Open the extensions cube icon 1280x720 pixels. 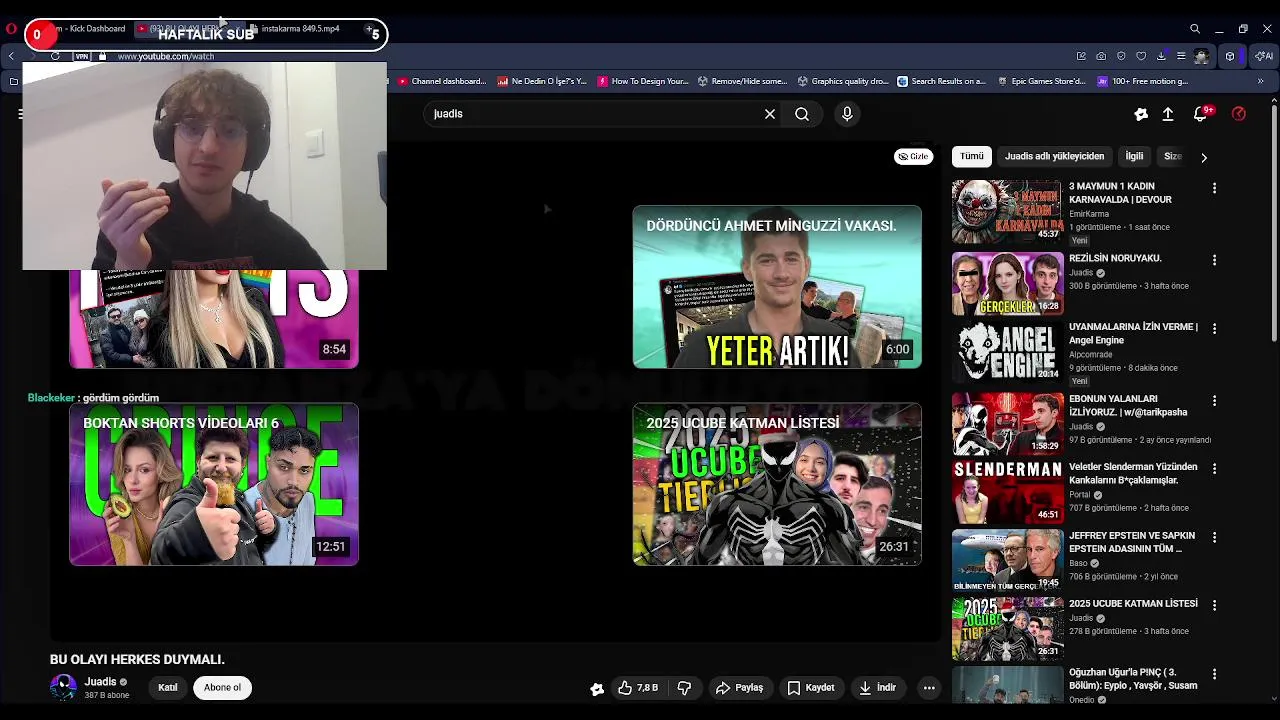(1230, 56)
